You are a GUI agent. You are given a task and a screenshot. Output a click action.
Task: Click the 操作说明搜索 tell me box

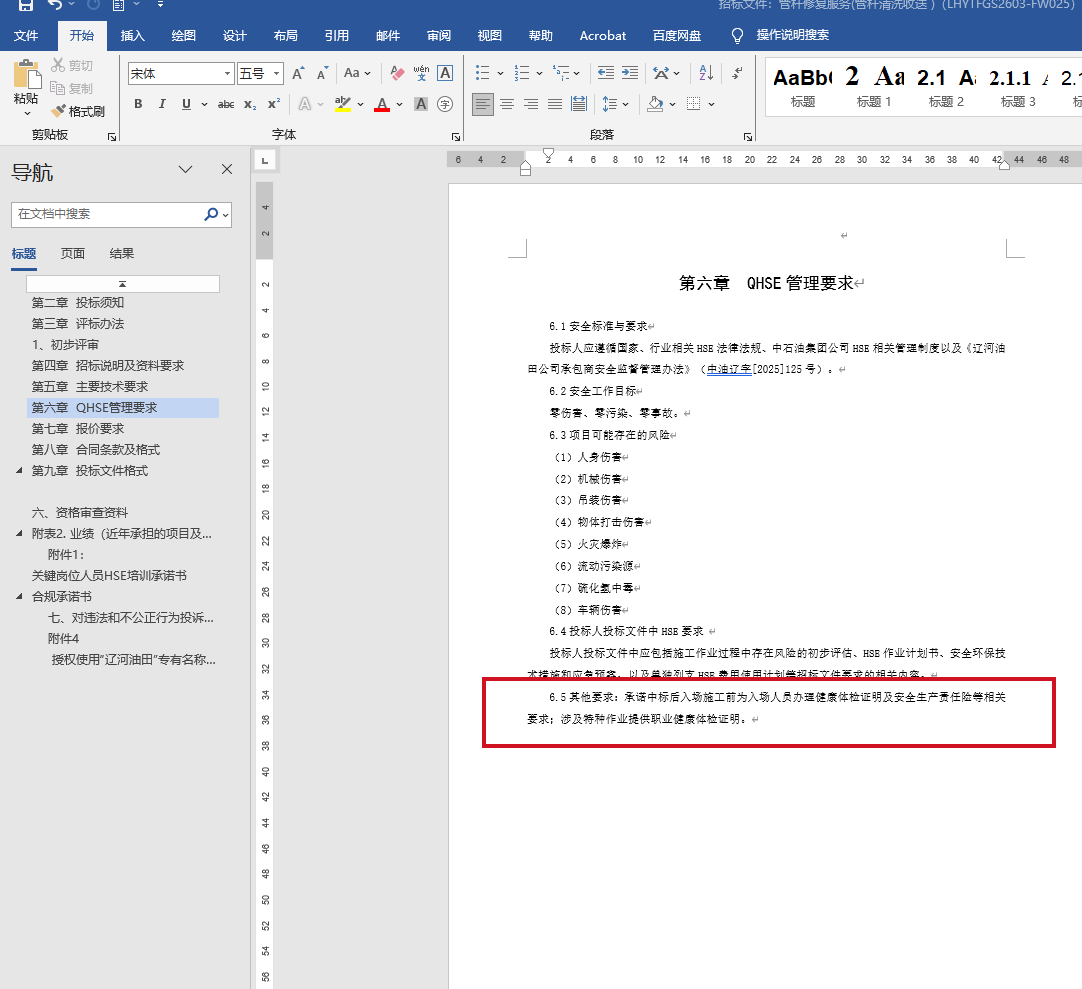(x=792, y=35)
